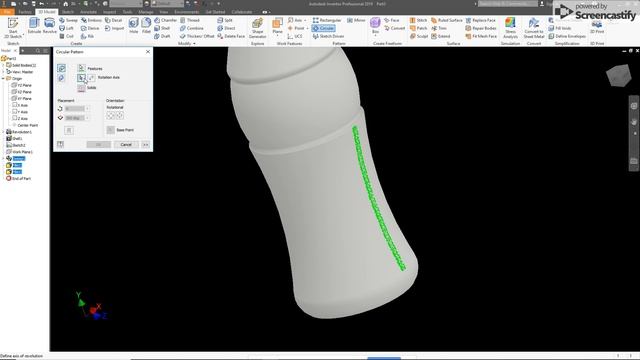Open the occurrence count dropdown arrow
Screen dimensions: 640x360
pos(87,109)
